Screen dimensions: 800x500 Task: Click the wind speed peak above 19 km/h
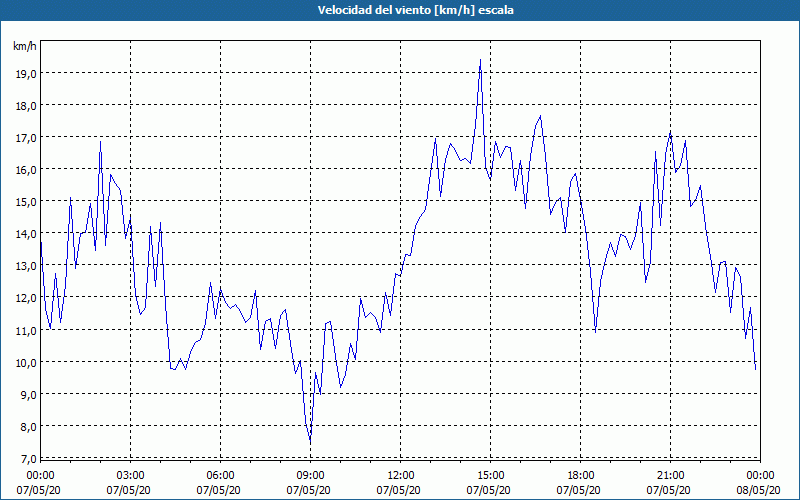480,60
